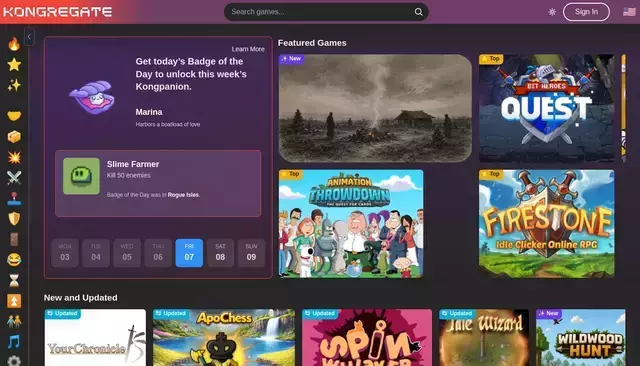Open the crossed swords sidebar icon
The height and width of the screenshot is (366, 640).
[14, 177]
